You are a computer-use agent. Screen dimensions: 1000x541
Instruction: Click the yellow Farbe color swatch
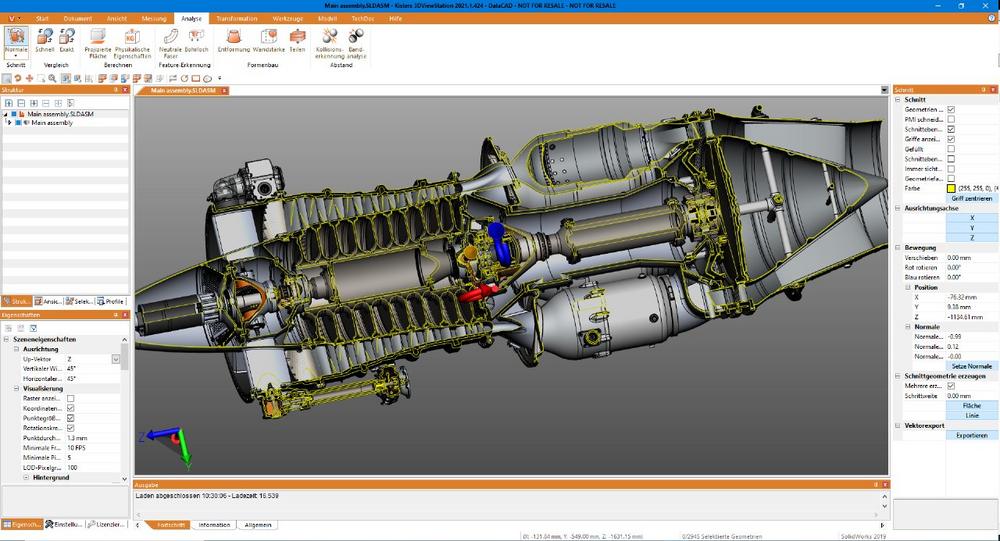(x=950, y=188)
